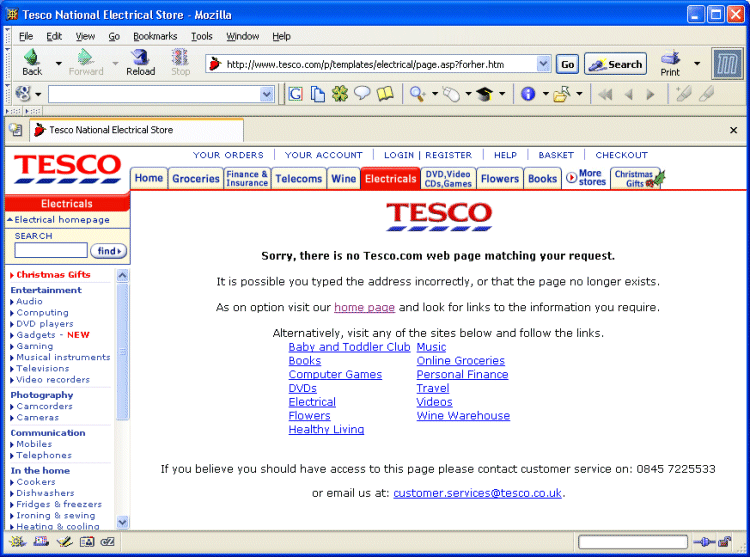
Task: Click the browser URL address field
Action: pos(380,64)
